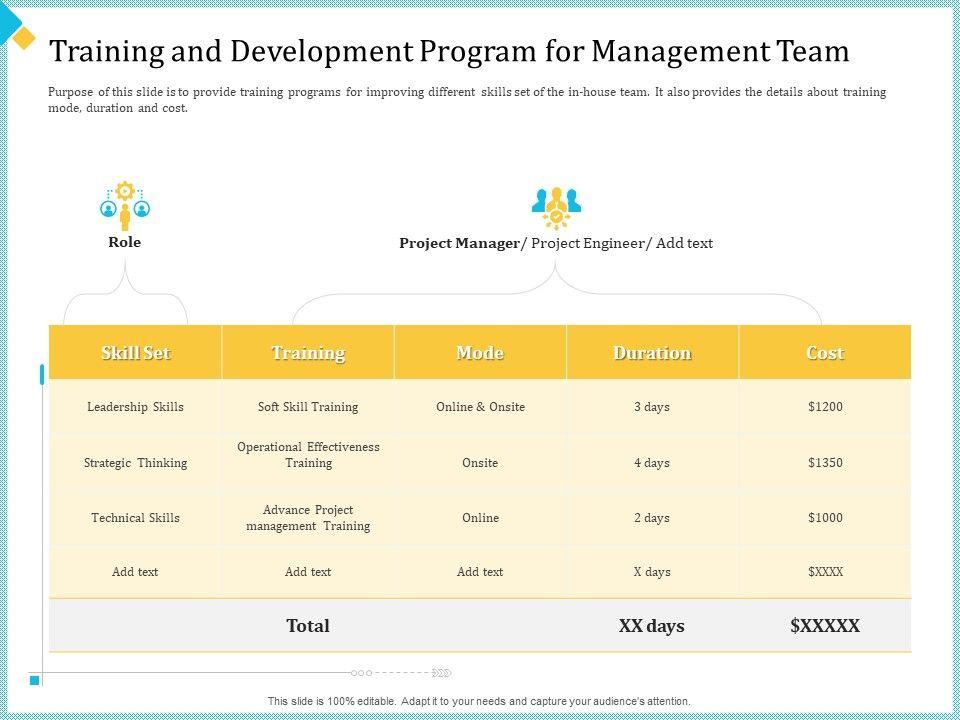Image resolution: width=960 pixels, height=720 pixels.
Task: Select the Cost column header
Action: [x=825, y=353]
